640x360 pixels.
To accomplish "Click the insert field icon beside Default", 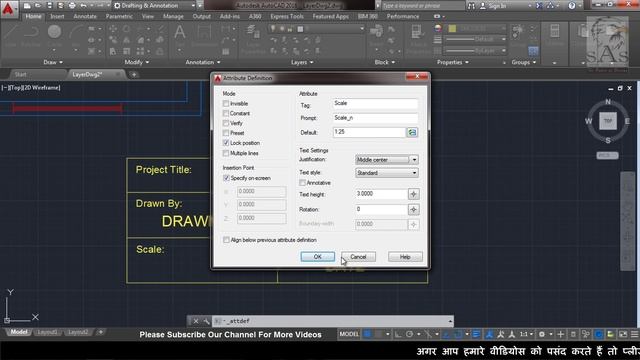I will [412, 132].
